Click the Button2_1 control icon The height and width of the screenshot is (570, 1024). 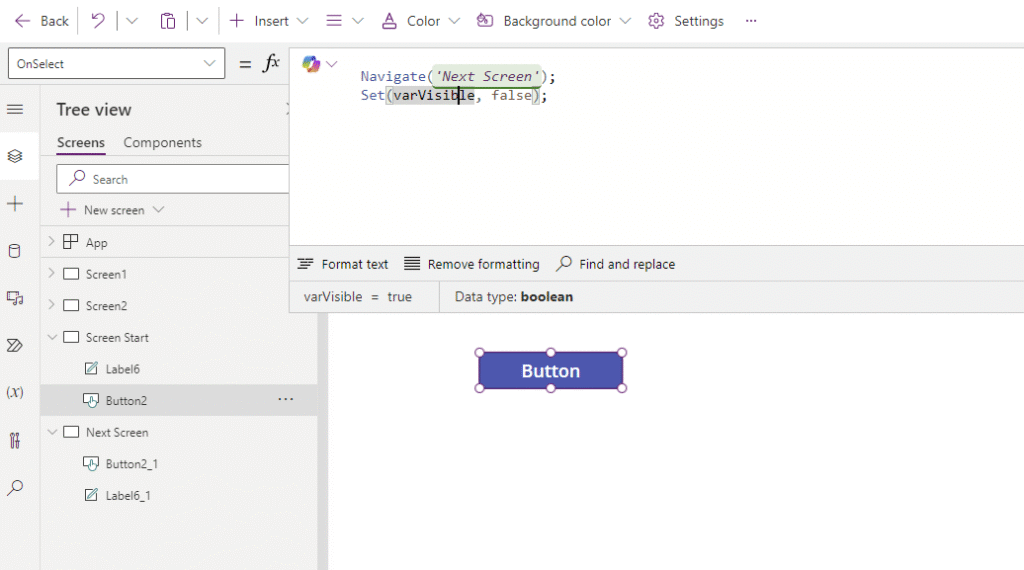tap(91, 464)
